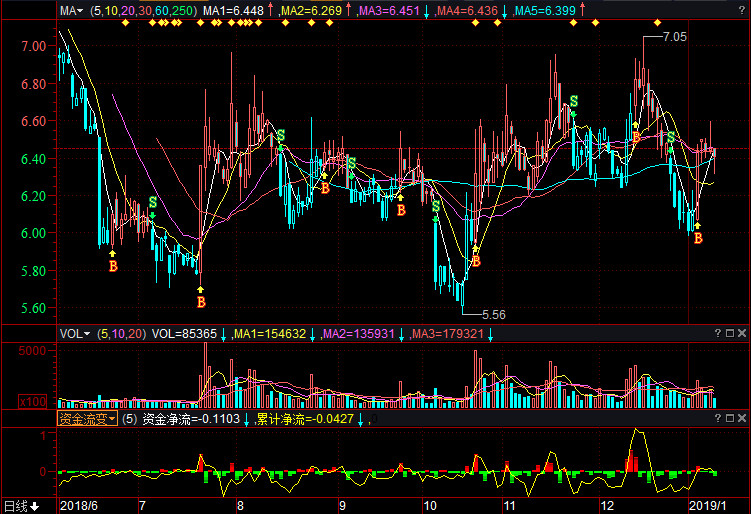Close the VOL sub-panel
Viewport: 751px width, 514px height.
(x=742, y=333)
